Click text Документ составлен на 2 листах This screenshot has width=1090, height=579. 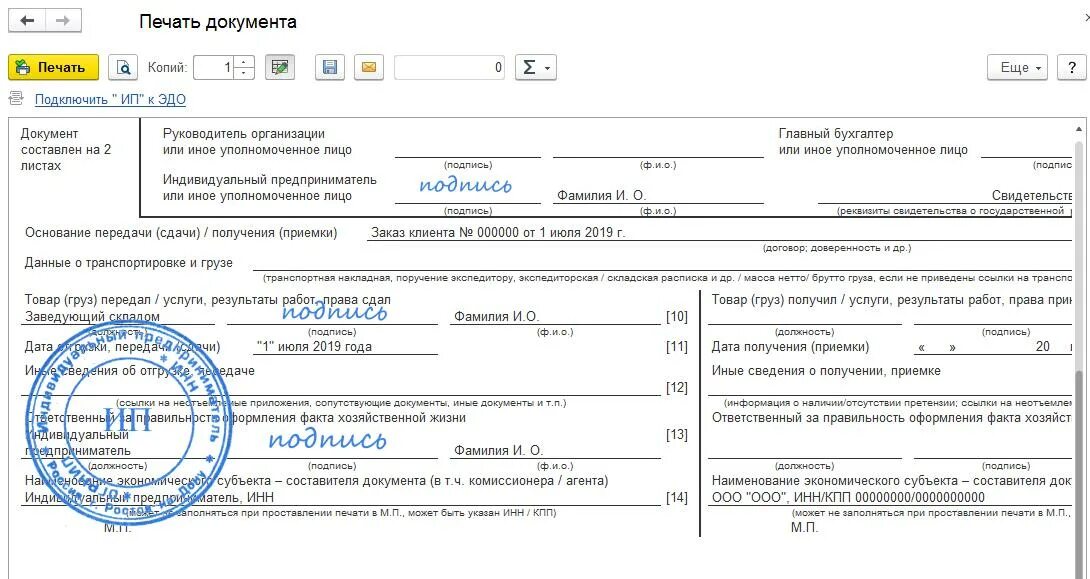click(66, 149)
